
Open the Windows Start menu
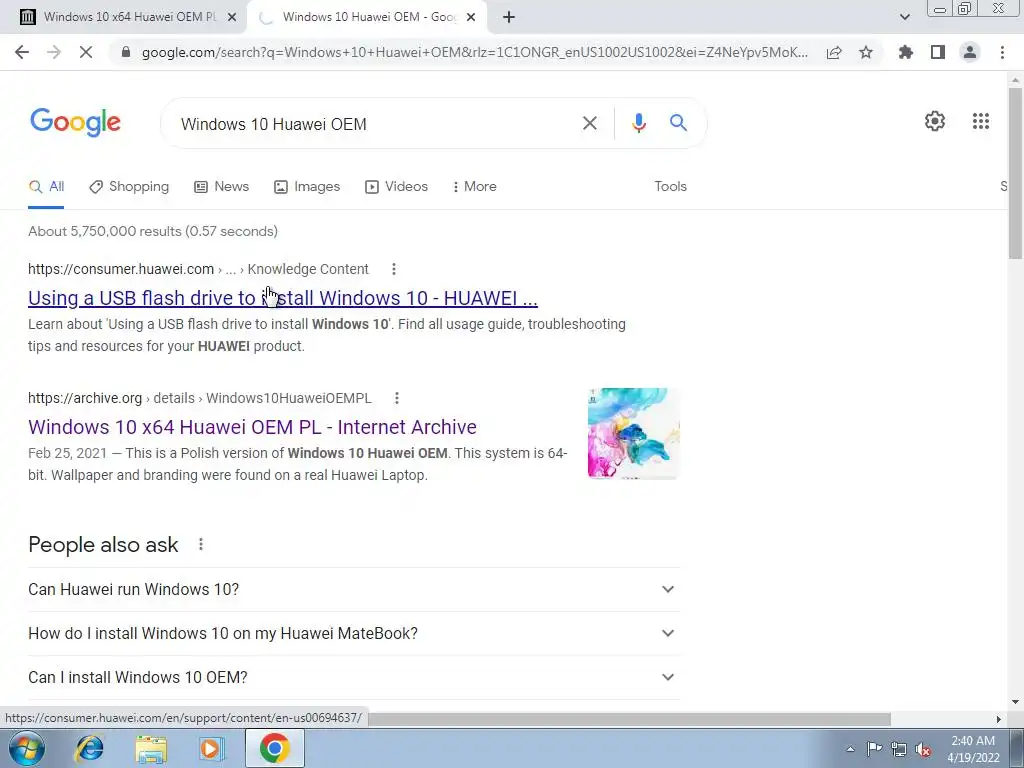tap(26, 748)
